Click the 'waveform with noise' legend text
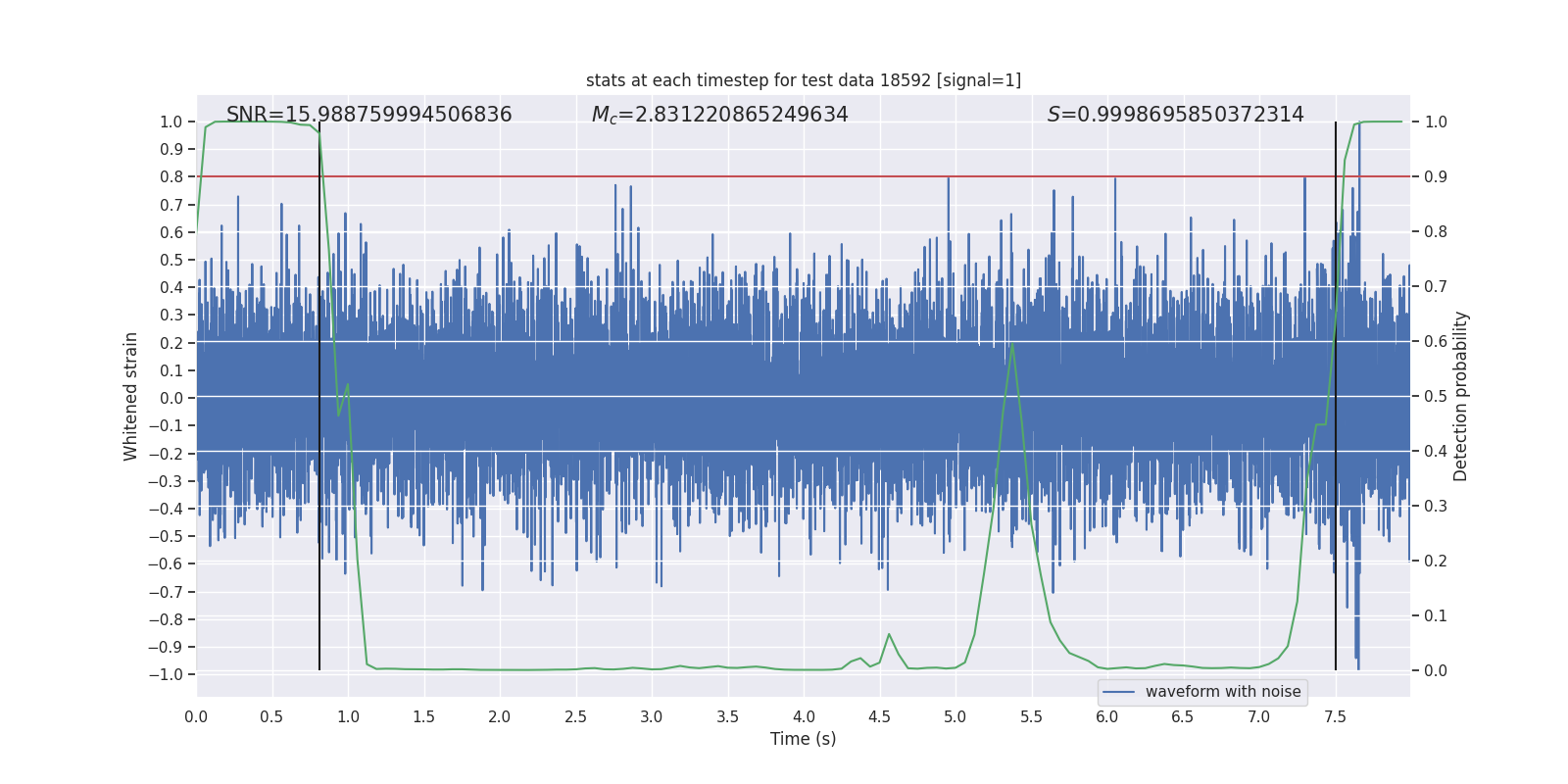Screen dimensions: 1568x784 [1222, 692]
